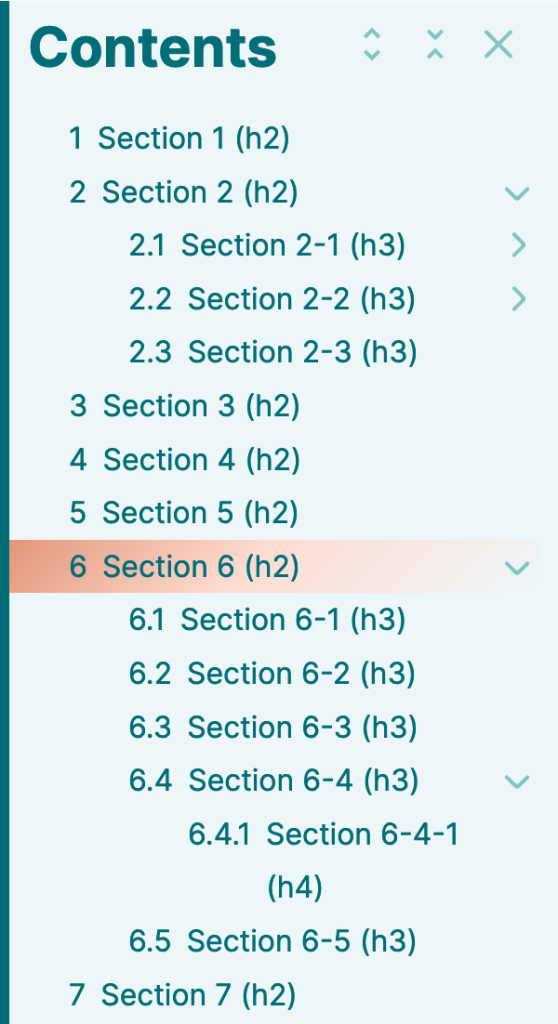This screenshot has height=1024, width=558.
Task: Open Section 6-1 (h3)
Action: (x=267, y=620)
